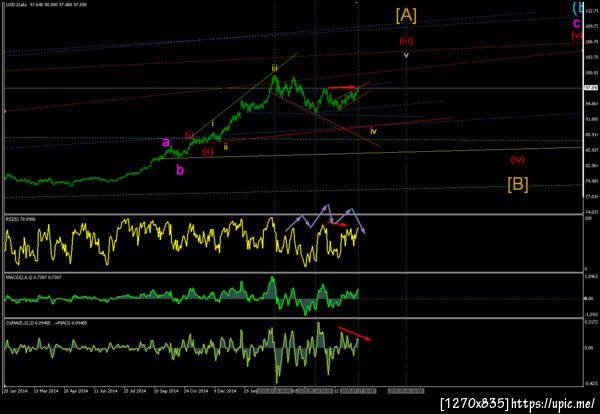The width and height of the screenshot is (600, 414).
Task: Select the orange [B] wave label
Action: click(518, 184)
